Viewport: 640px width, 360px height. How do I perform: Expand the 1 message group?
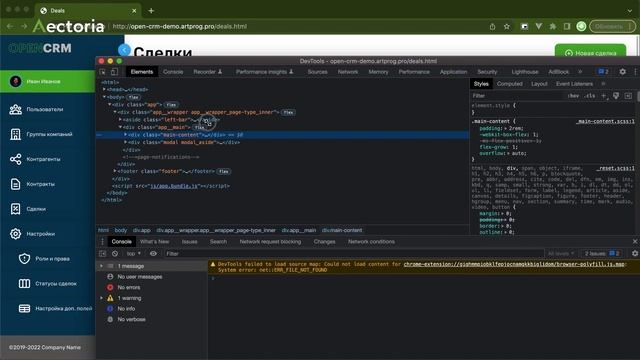coord(102,266)
